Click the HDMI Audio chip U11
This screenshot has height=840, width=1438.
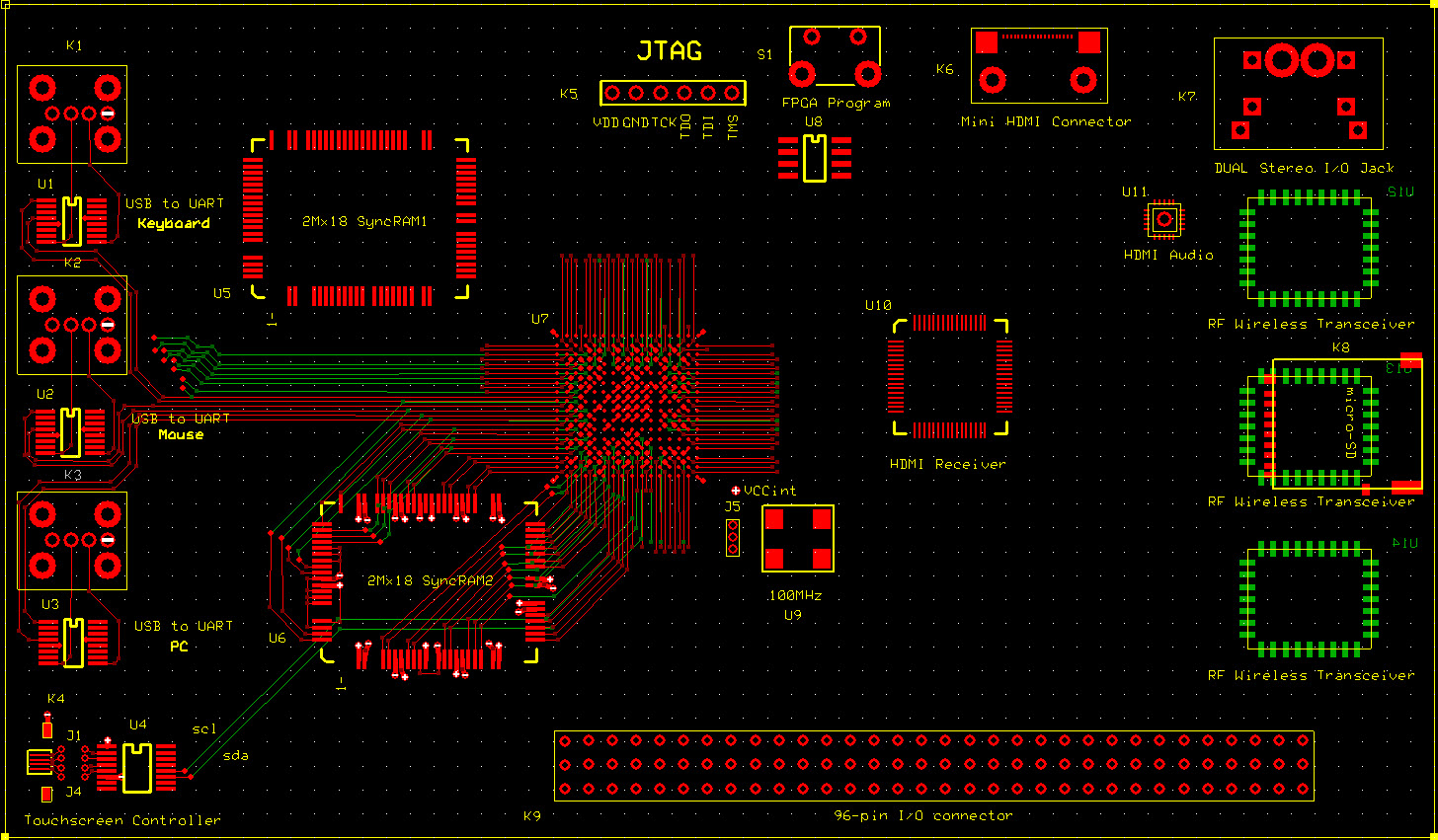coord(1164,219)
